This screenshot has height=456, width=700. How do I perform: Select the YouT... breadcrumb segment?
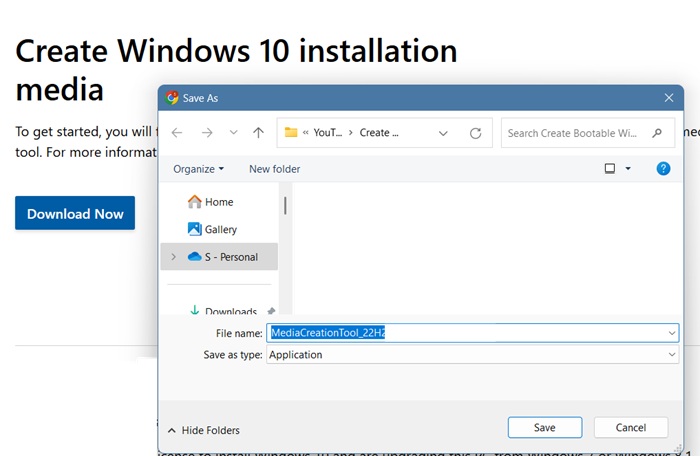click(x=328, y=133)
